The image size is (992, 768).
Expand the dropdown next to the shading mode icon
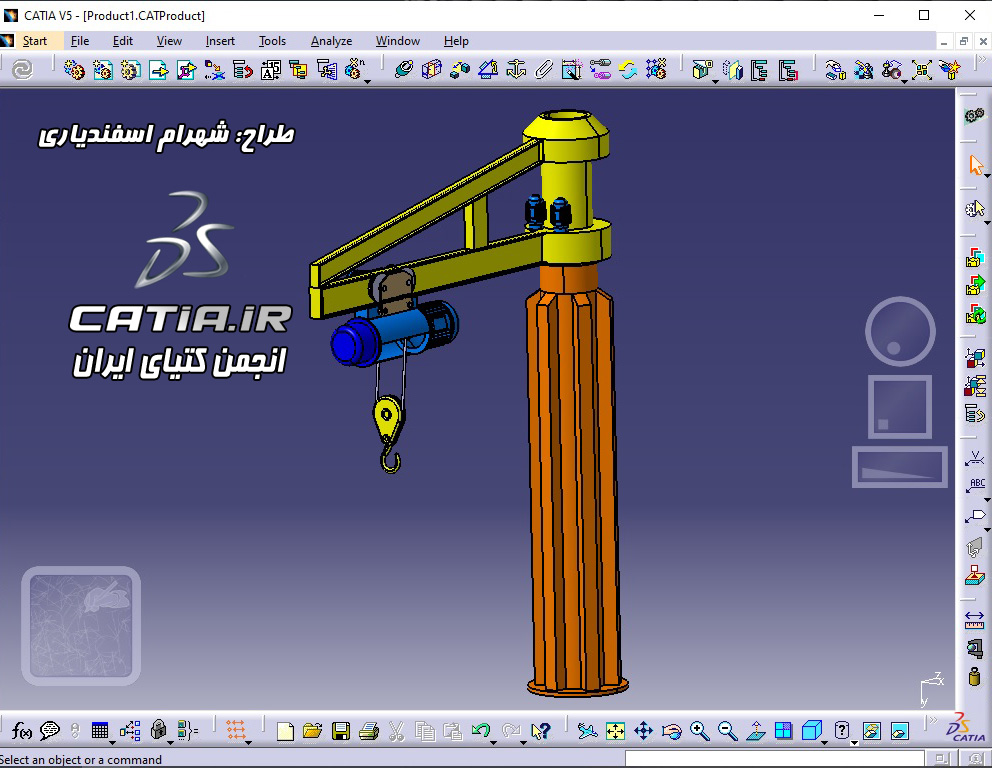(824, 741)
